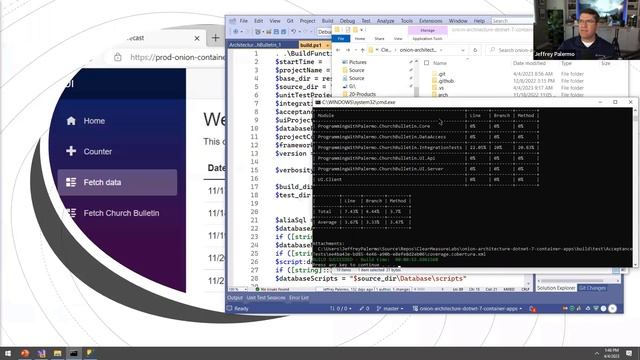The width and height of the screenshot is (640, 360).
Task: Open File Explorer from the taskbar
Action: [x=57, y=353]
